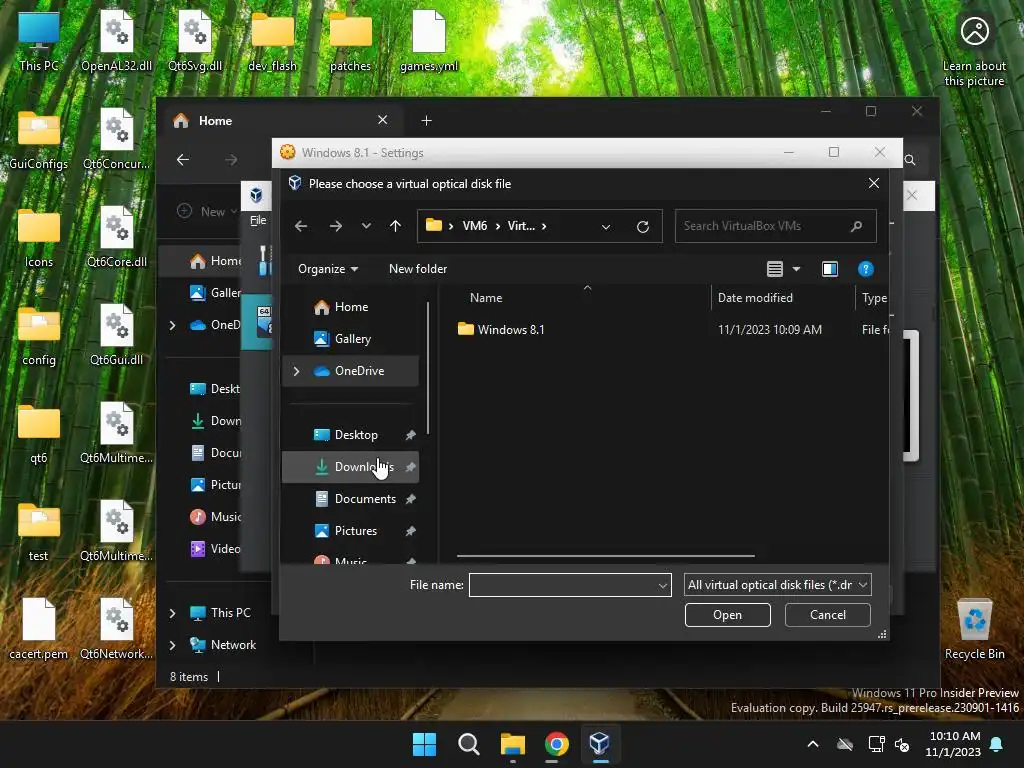Select Qt6Svg.dll on desktop
The width and height of the screenshot is (1024, 768).
click(195, 40)
